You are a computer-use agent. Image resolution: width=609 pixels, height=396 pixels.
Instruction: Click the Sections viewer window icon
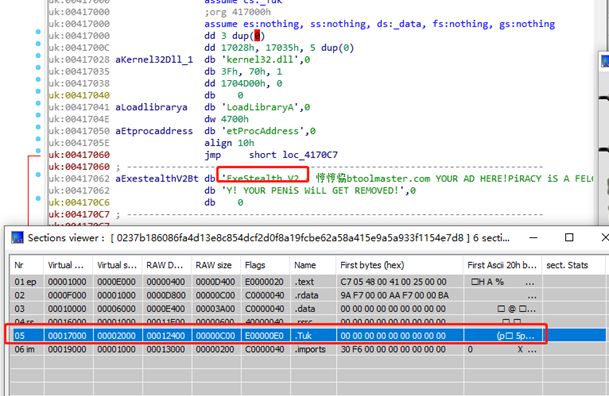pyautogui.click(x=17, y=238)
